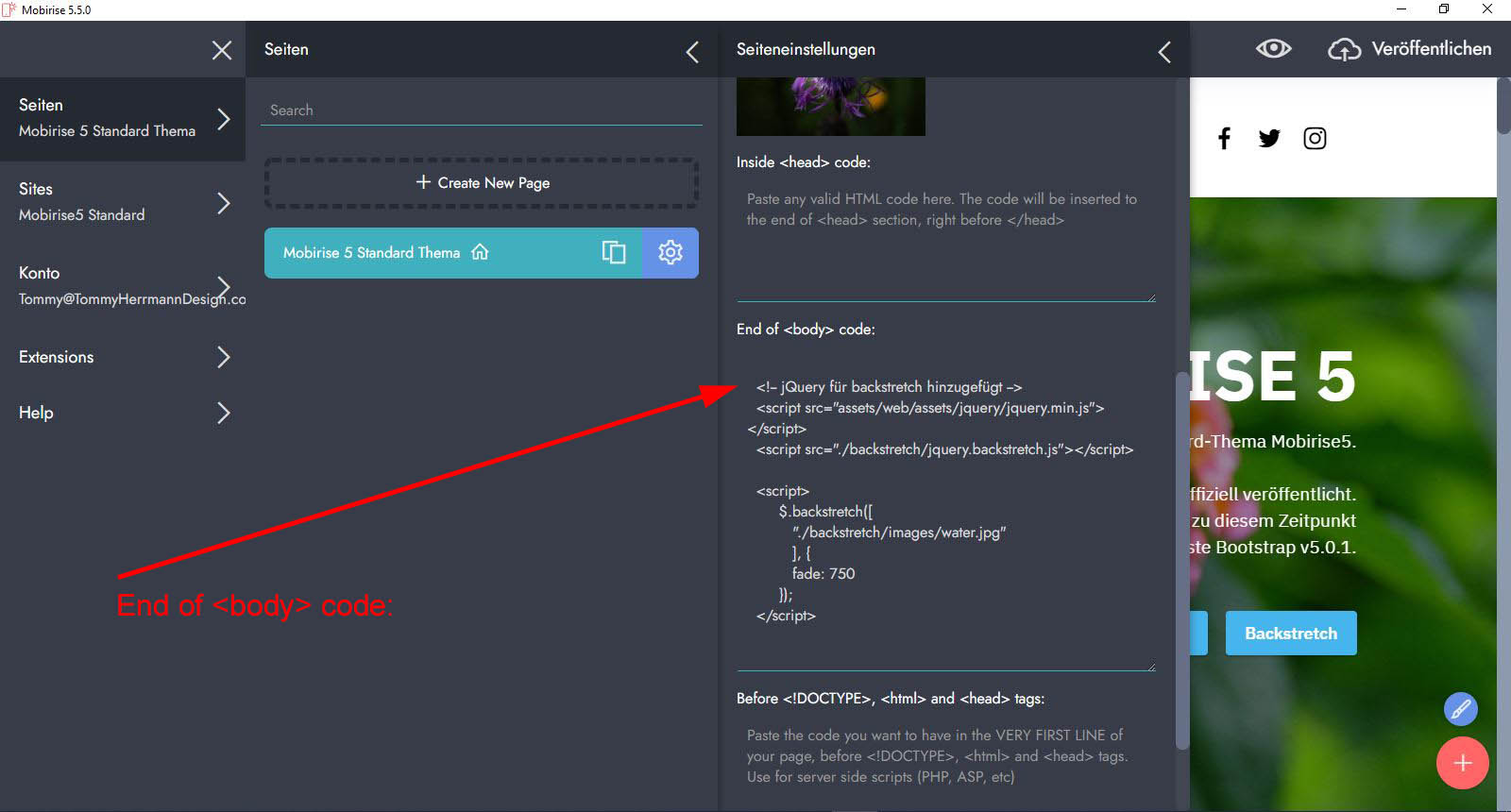Click the Twitter bird icon
1511x812 pixels.
tap(1269, 139)
